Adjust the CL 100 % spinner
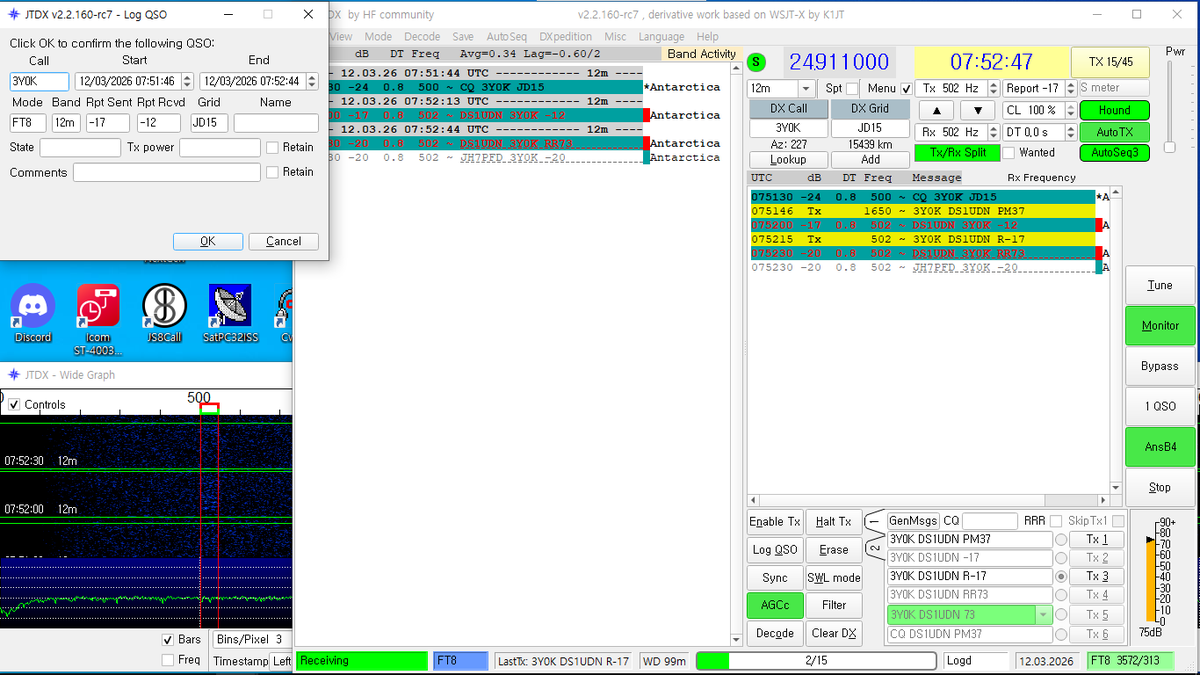Viewport: 1200px width, 675px height. pyautogui.click(x=1071, y=110)
